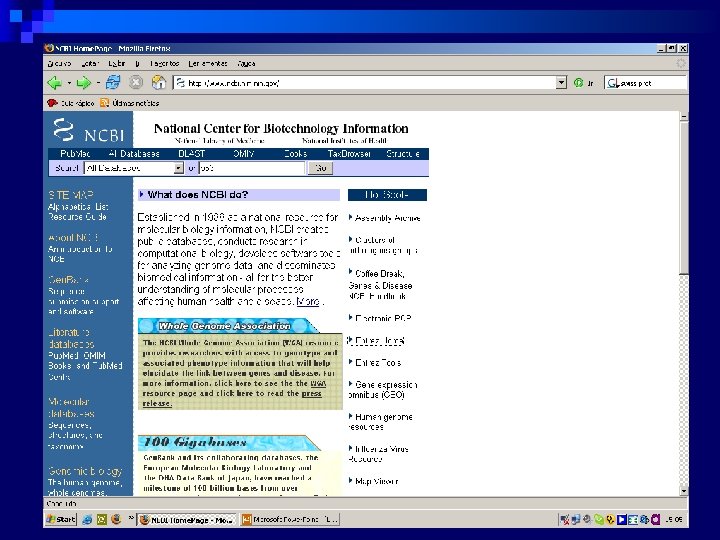Open the Arquivo menu
The height and width of the screenshot is (540, 720).
click(x=59, y=64)
